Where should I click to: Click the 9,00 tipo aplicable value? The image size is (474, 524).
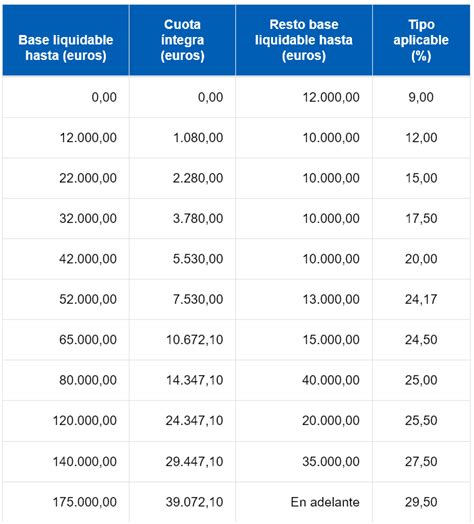pos(421,97)
